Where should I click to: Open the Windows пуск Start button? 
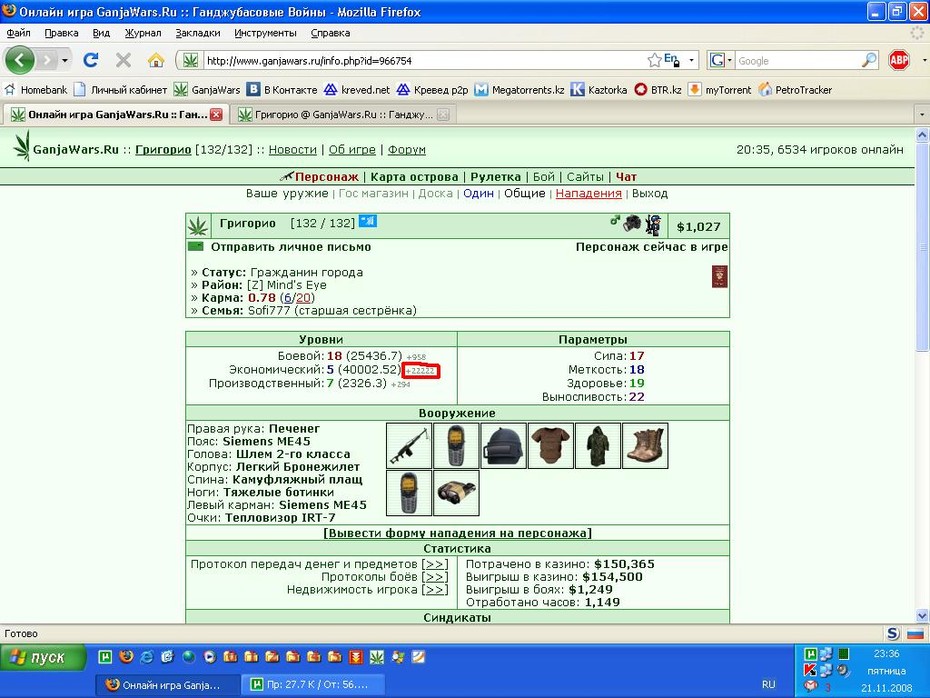pos(43,657)
